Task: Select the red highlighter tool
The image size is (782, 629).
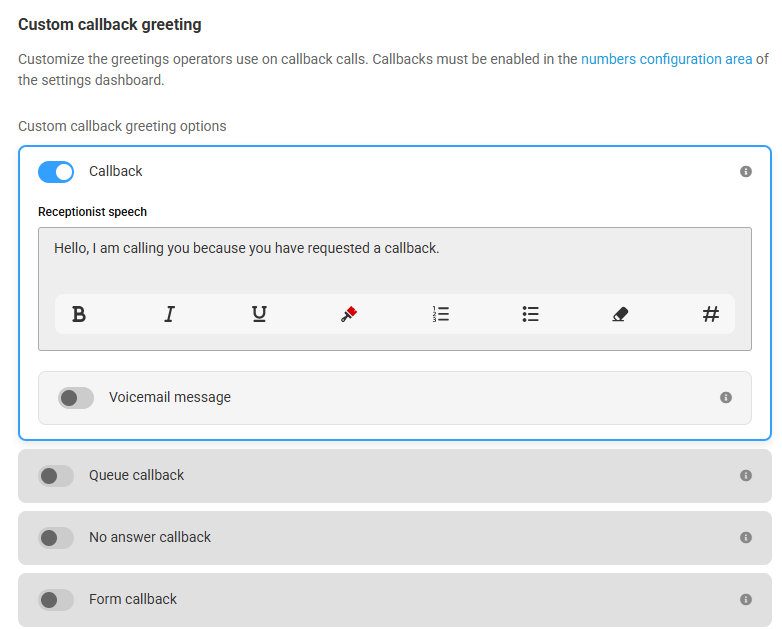Action: coord(349,314)
